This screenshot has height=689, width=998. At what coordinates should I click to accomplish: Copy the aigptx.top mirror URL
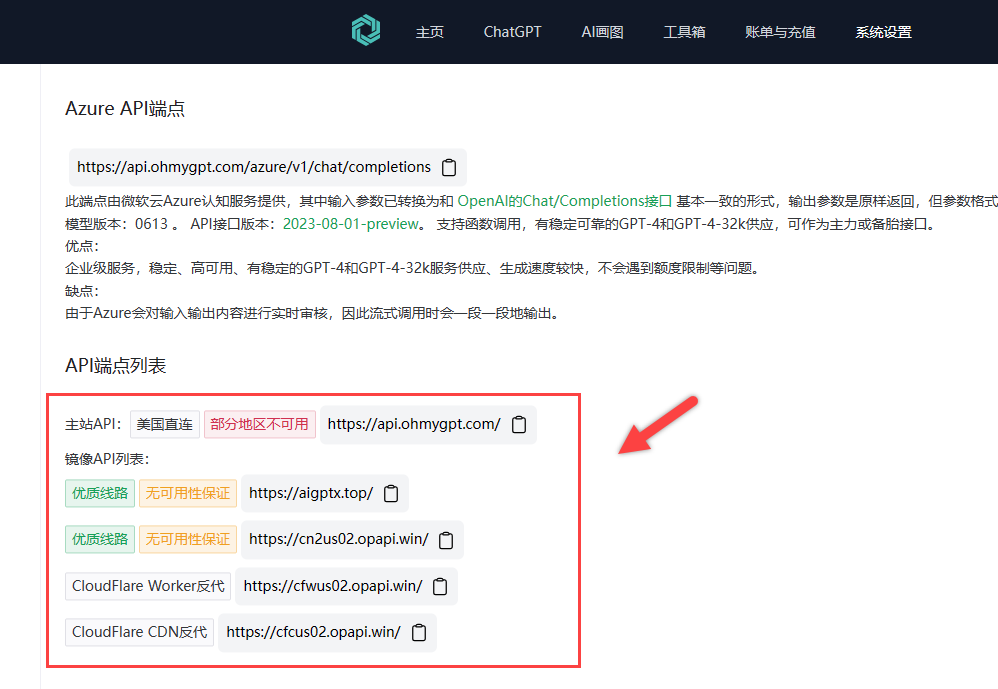click(x=391, y=493)
